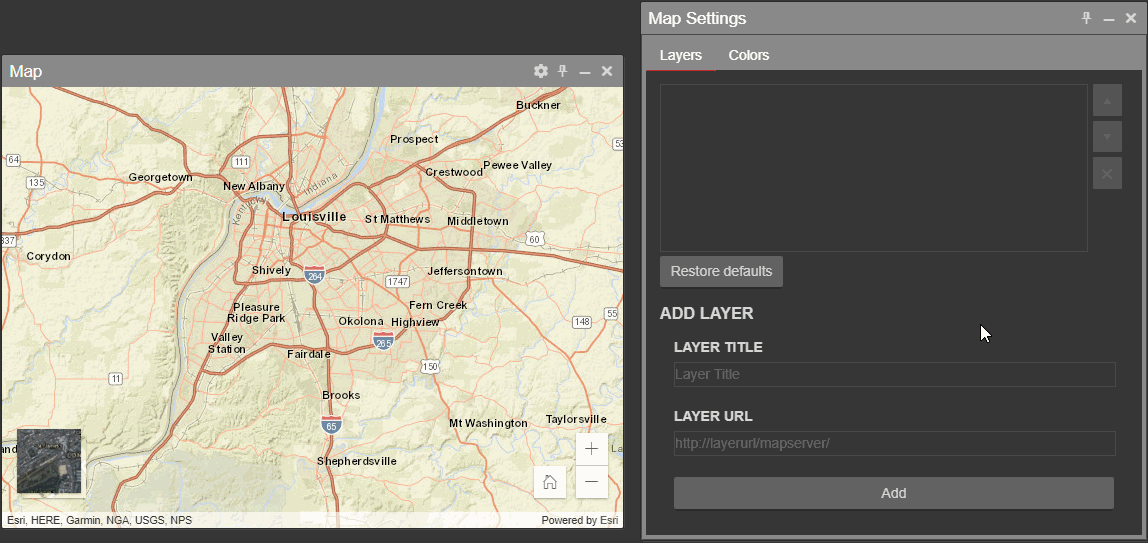Image resolution: width=1148 pixels, height=543 pixels.
Task: Move selected layer down
Action: point(1107,136)
